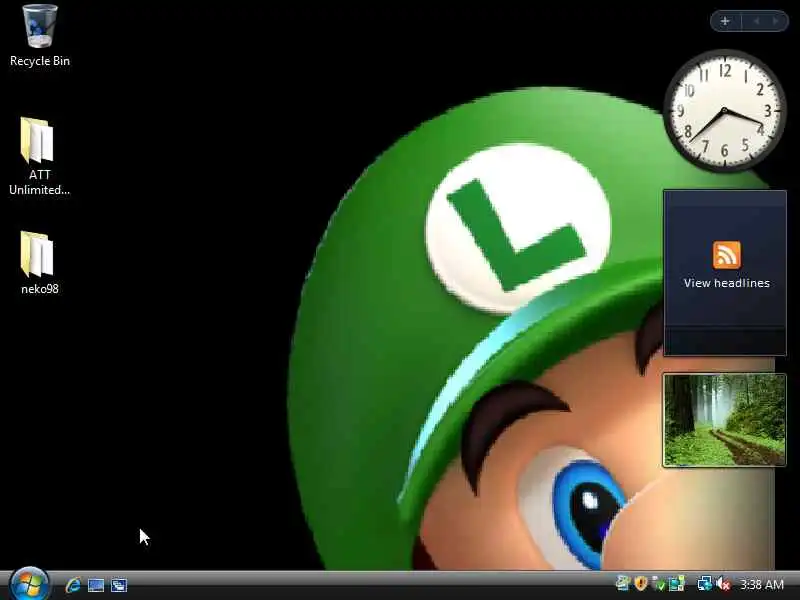Screen dimensions: 800x600
Task: Launch Internet Explorer from Quick Launch
Action: pos(73,585)
